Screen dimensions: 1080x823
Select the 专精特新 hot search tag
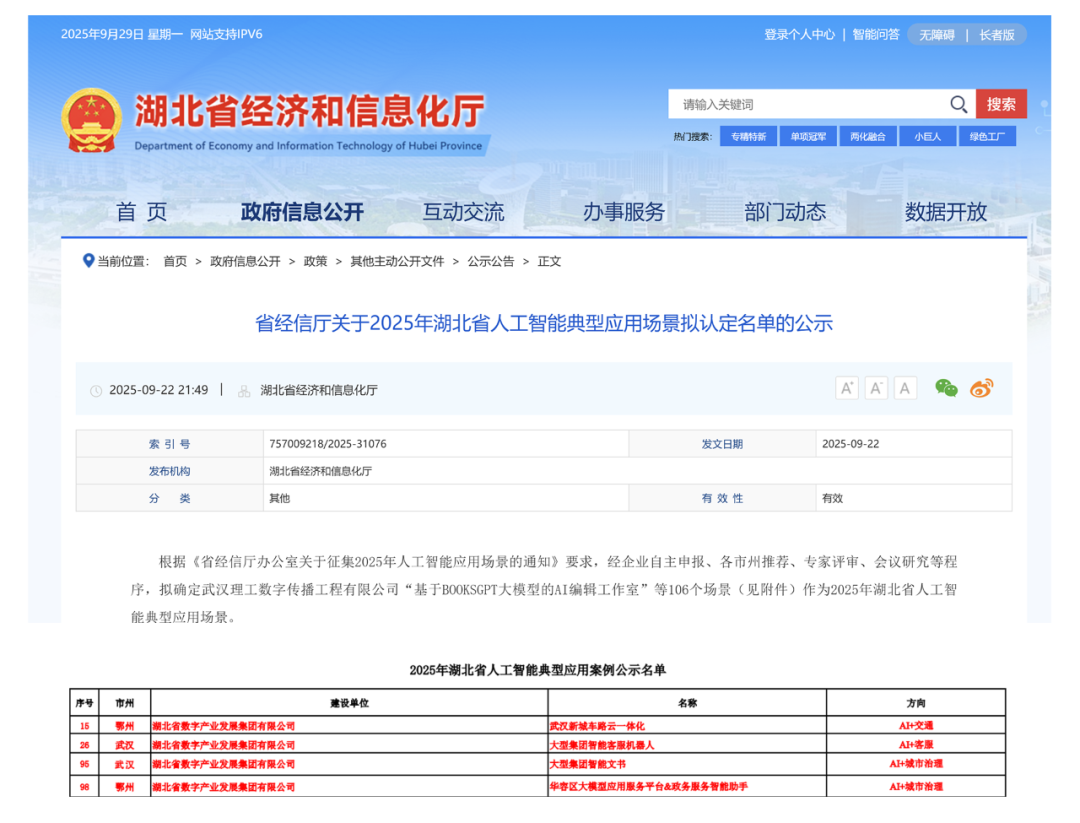click(x=748, y=137)
